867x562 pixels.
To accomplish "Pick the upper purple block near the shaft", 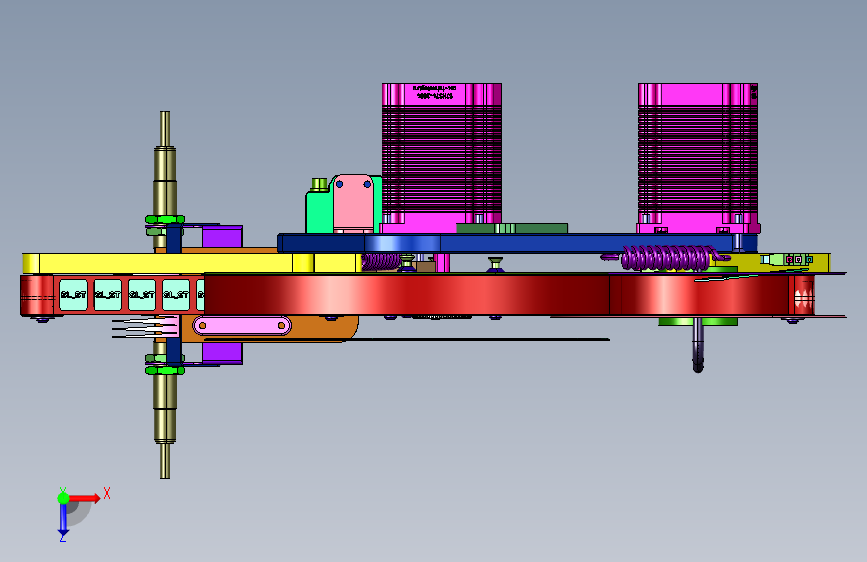I will (x=222, y=236).
